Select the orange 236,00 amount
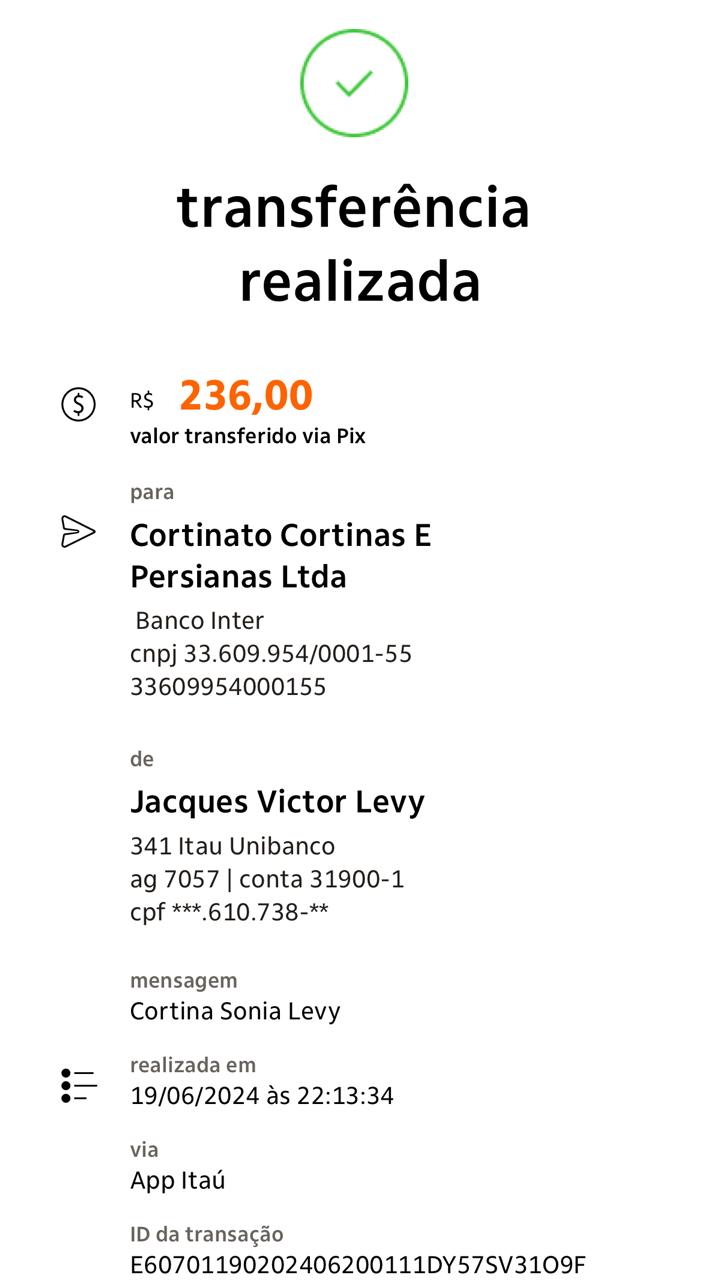Screen dimensions: 708x1280 pyautogui.click(x=246, y=396)
